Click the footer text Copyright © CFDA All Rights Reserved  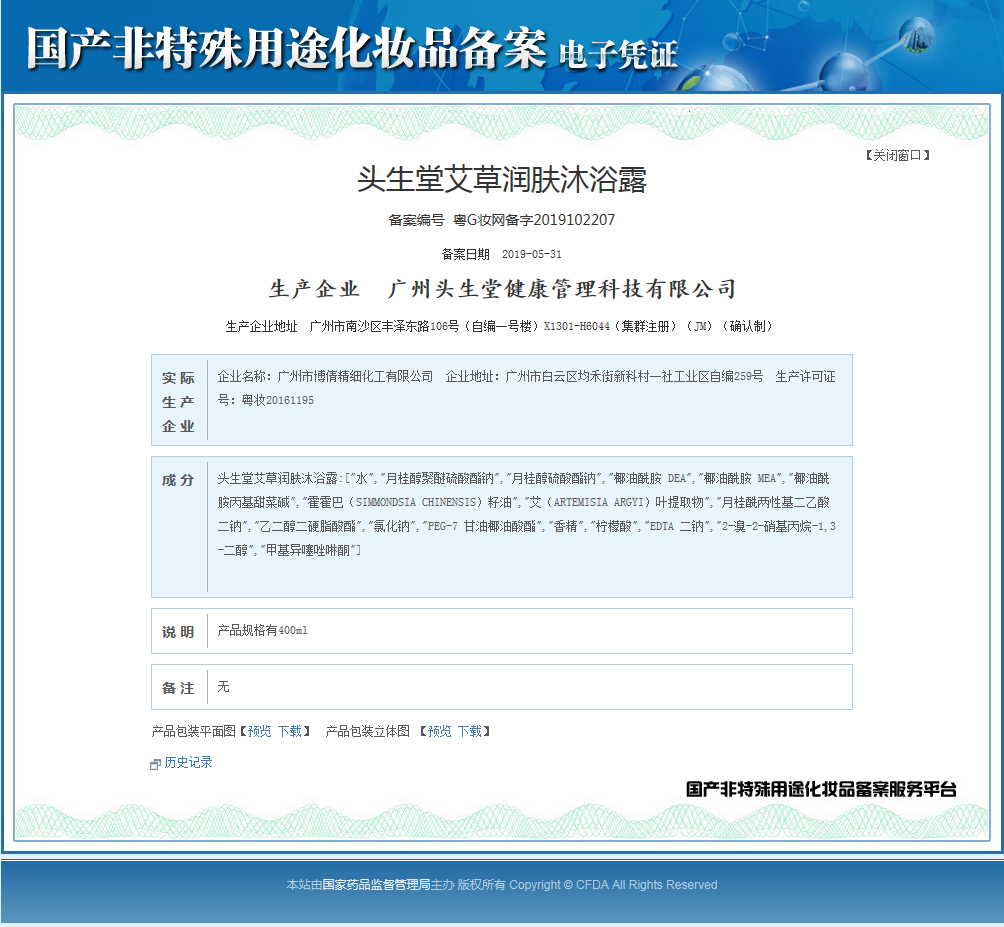pyautogui.click(x=613, y=885)
